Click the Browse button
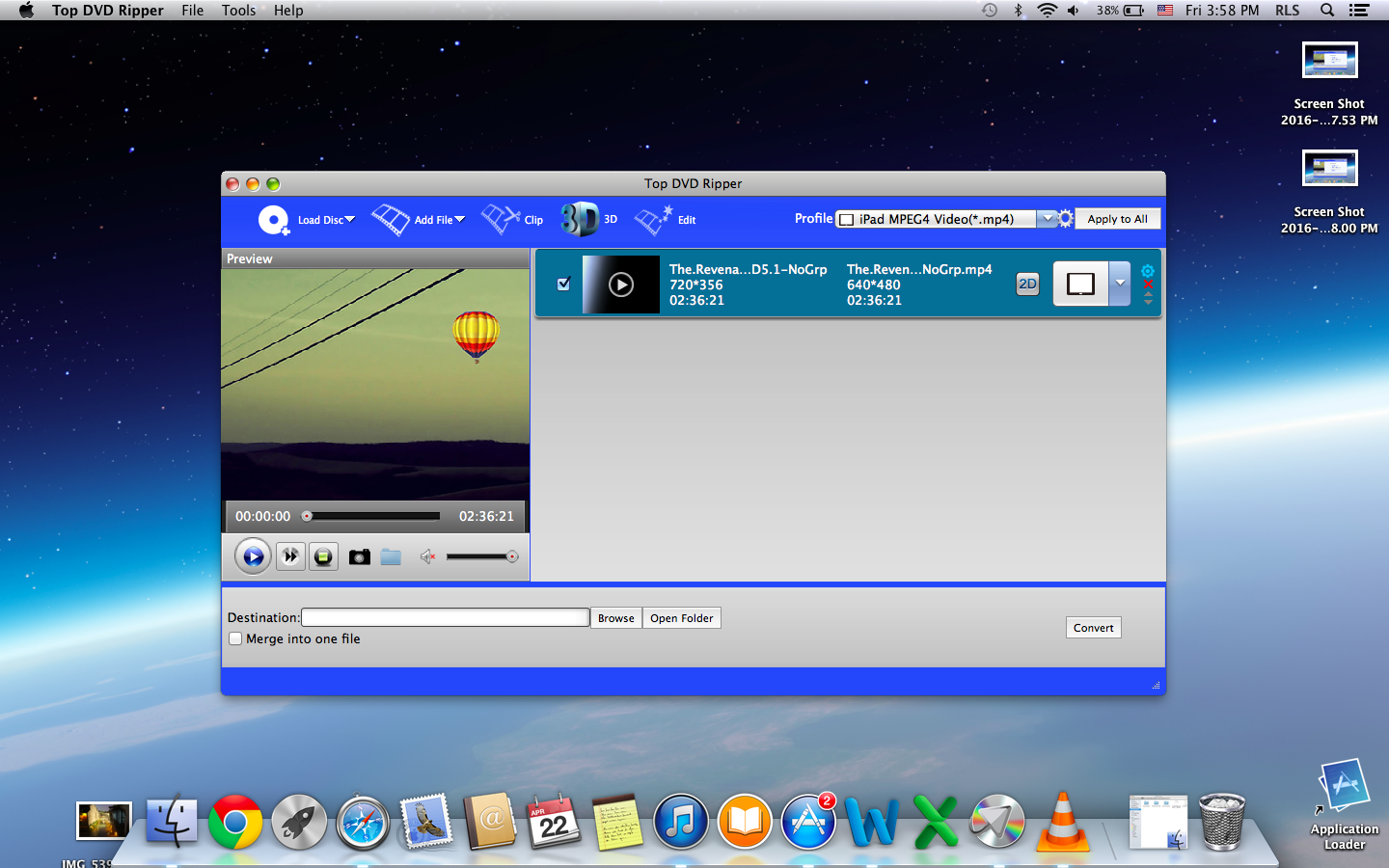The image size is (1389, 868). [616, 618]
